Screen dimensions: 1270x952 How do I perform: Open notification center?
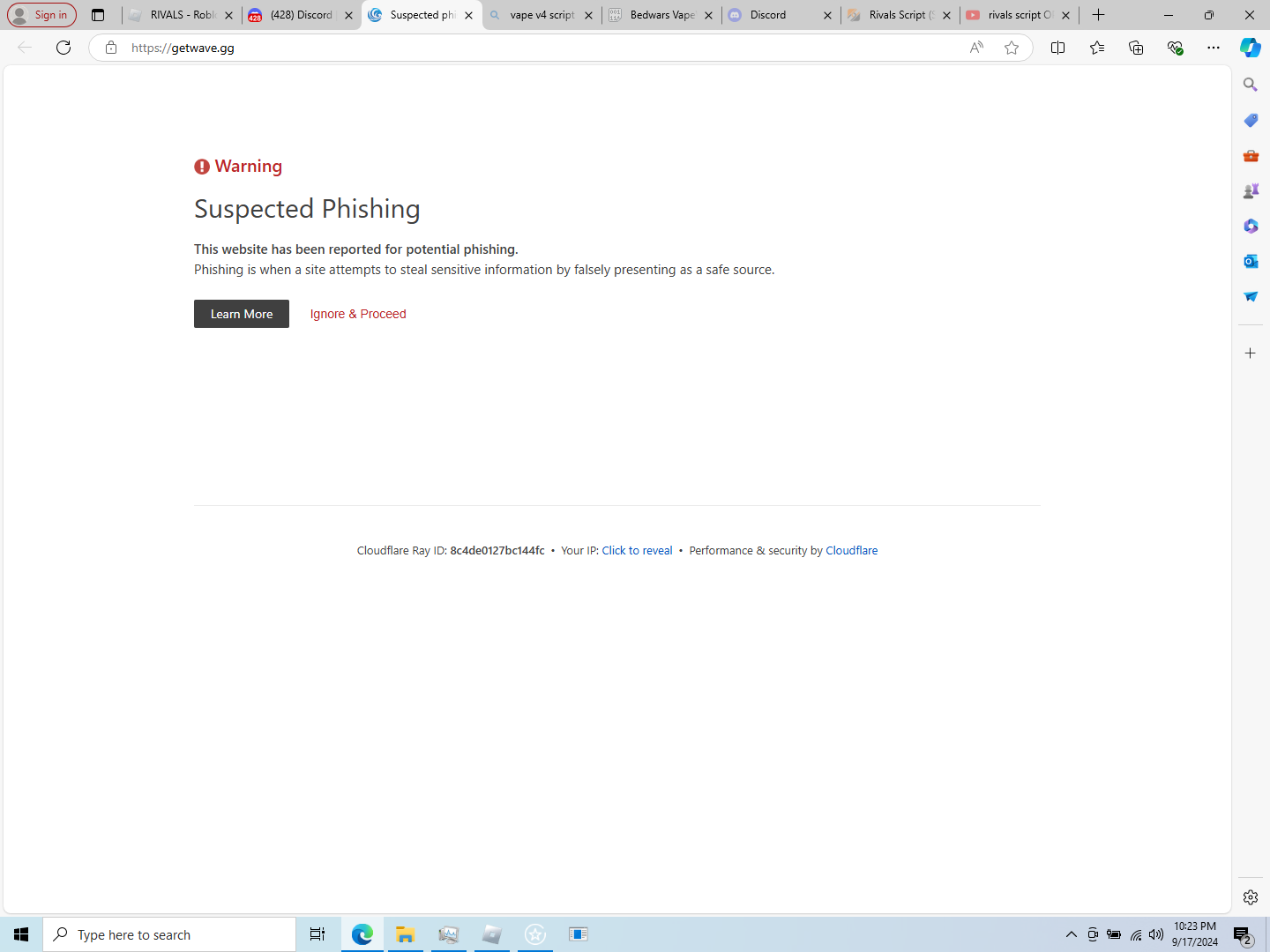[1243, 935]
